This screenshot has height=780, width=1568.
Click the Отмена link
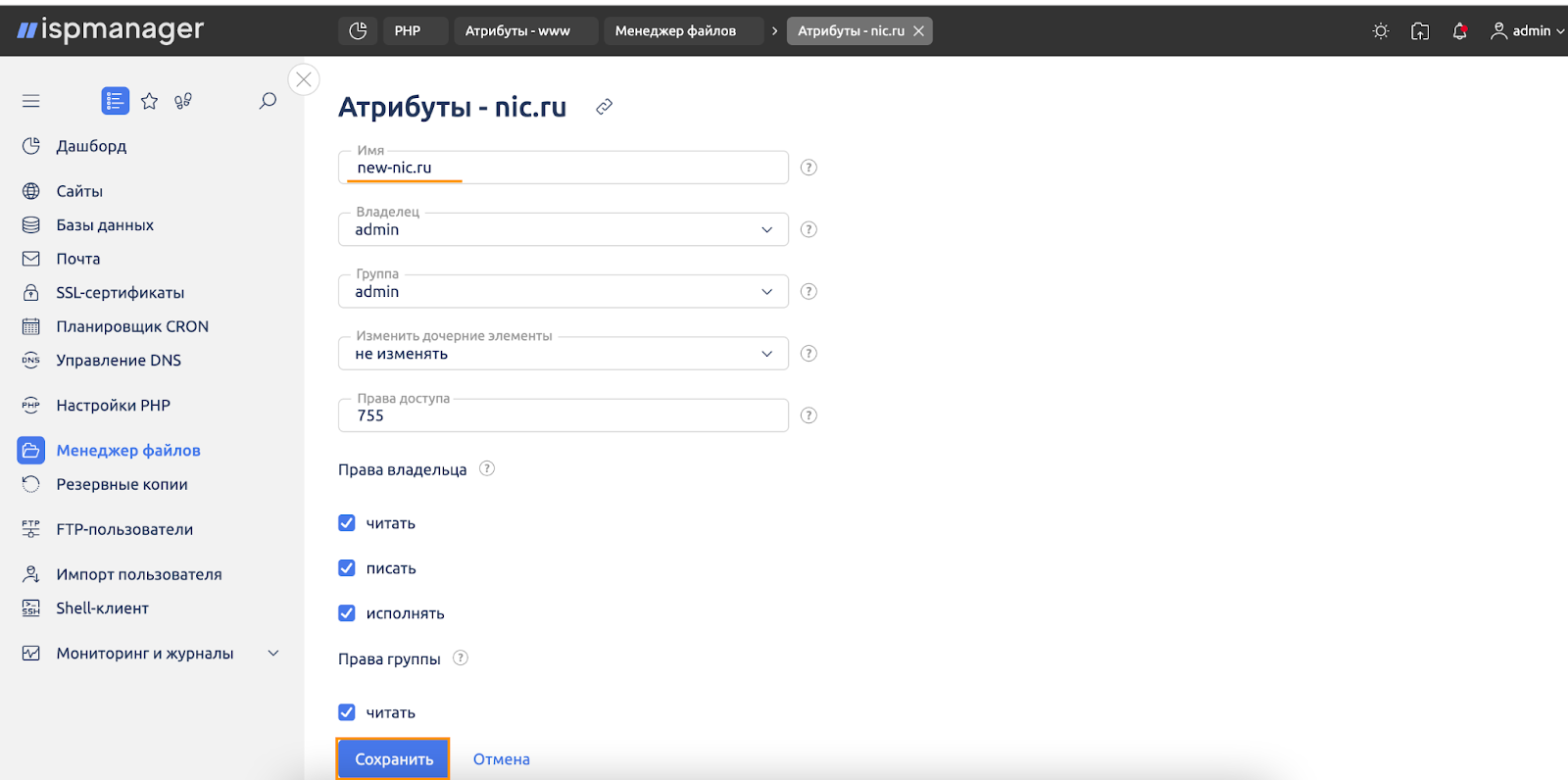(x=502, y=759)
